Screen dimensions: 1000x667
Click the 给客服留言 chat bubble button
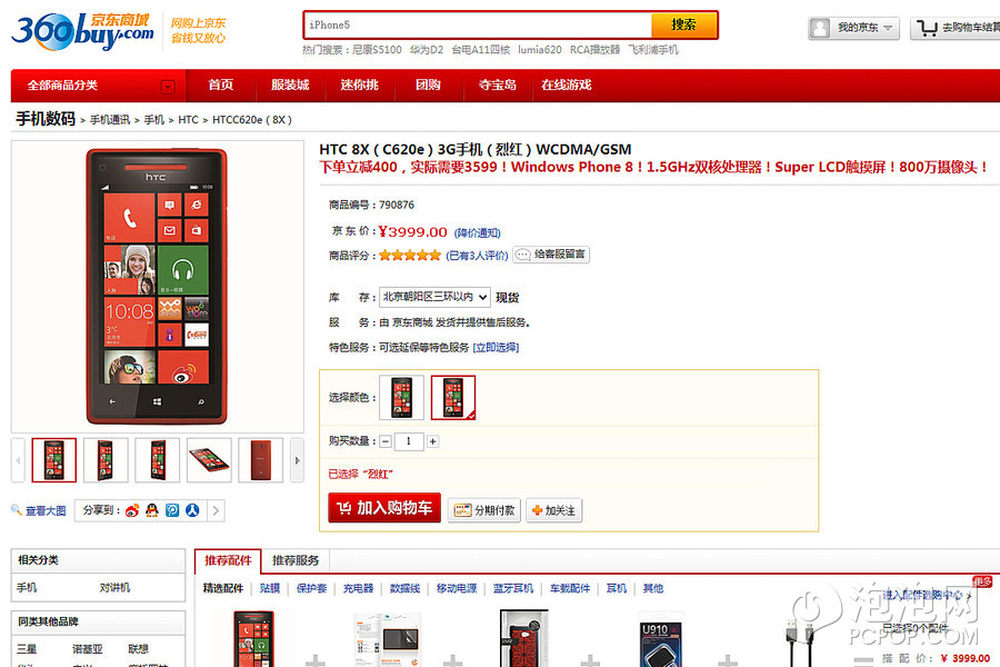[551, 254]
